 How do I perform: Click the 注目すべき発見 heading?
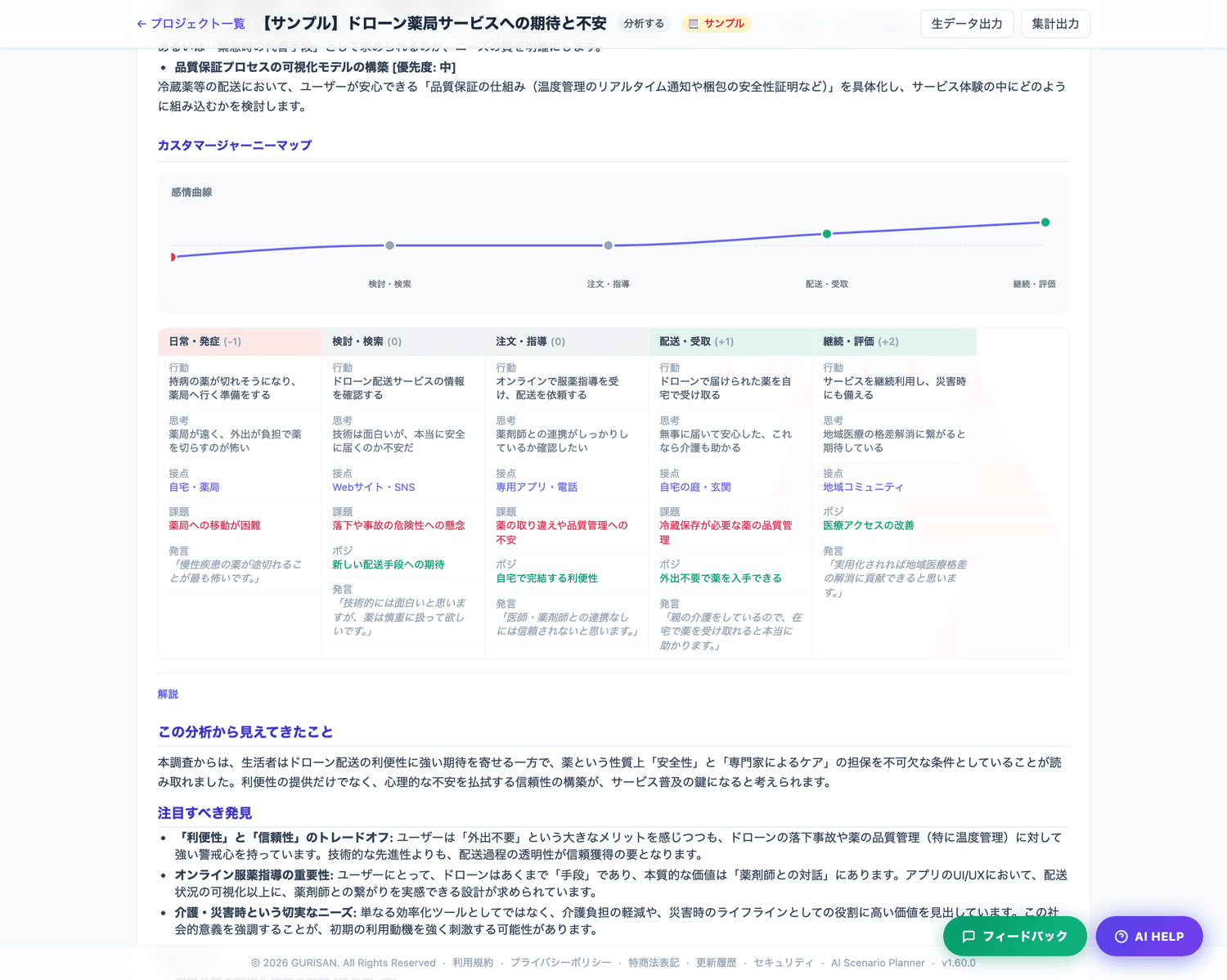(204, 812)
